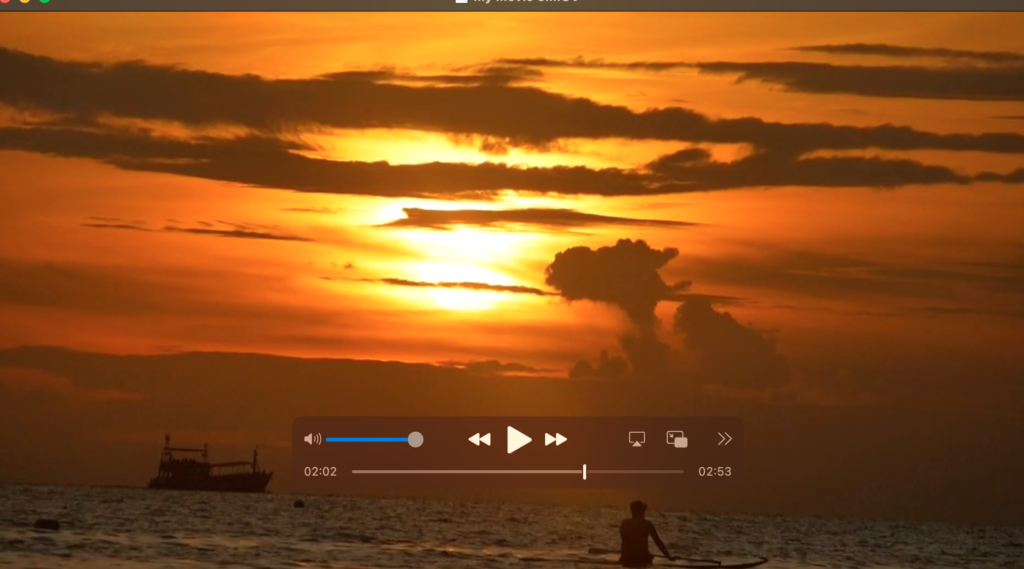Screen dimensions: 1024x569
Task: Mute audio using the speaker icon
Action: point(312,439)
